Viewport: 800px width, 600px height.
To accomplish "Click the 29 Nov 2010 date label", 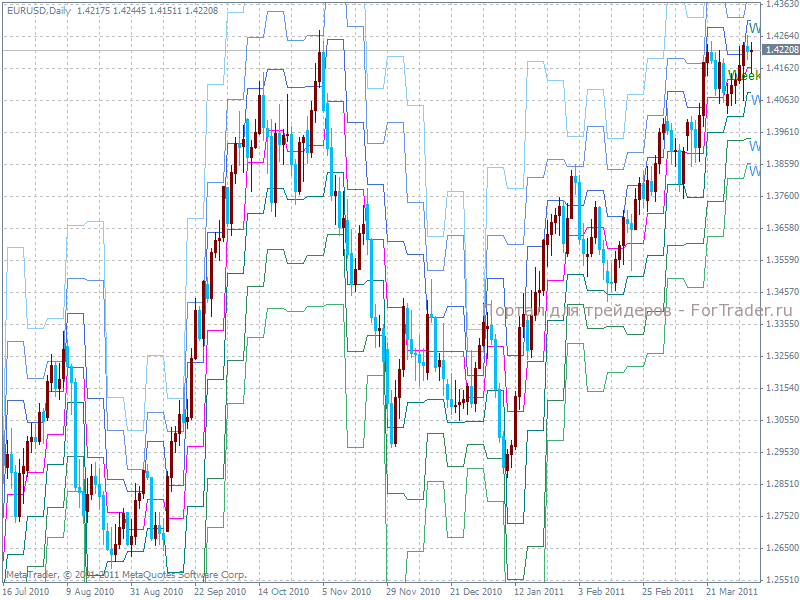I will [413, 591].
